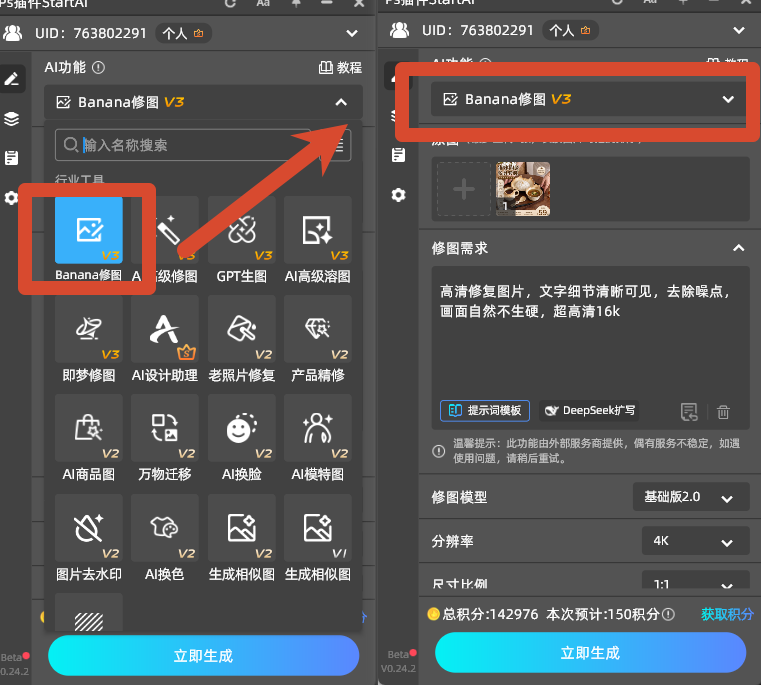761x685 pixels.
Task: Open layers icon in left panel sidebar
Action: [x=12, y=118]
